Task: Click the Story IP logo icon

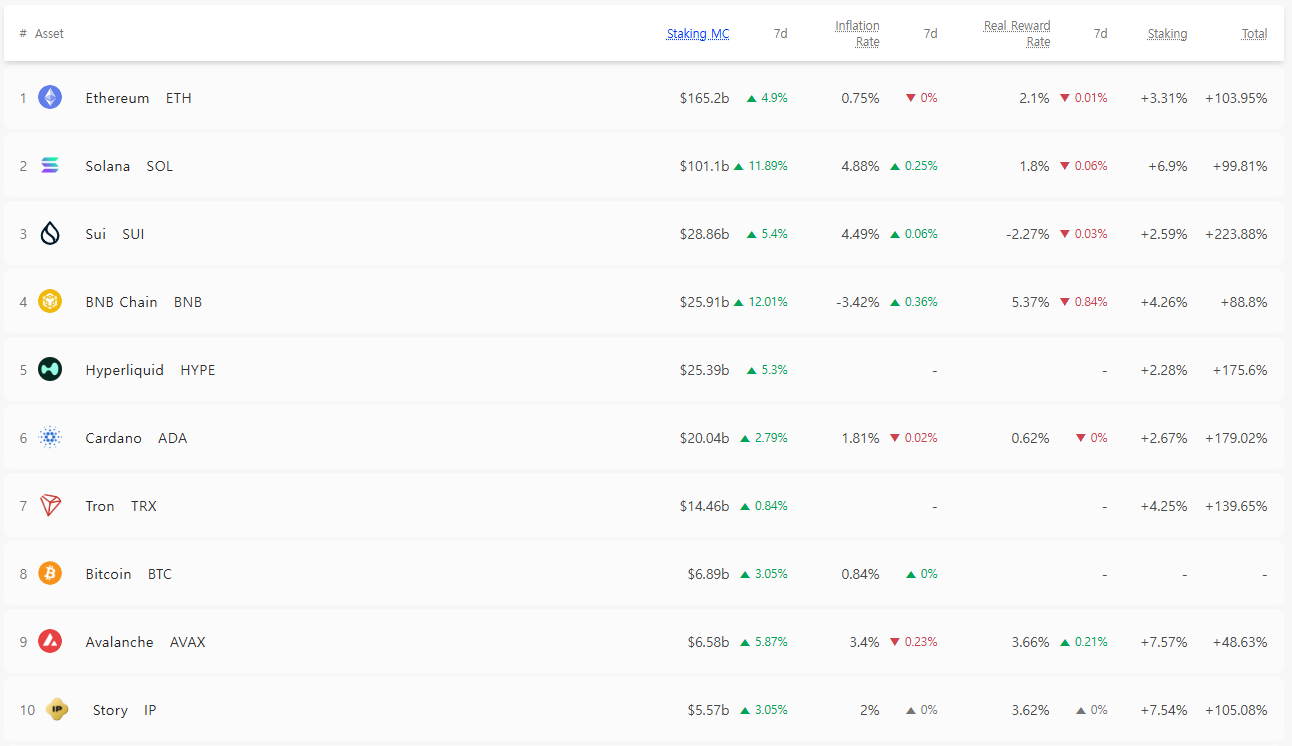Action: point(57,709)
